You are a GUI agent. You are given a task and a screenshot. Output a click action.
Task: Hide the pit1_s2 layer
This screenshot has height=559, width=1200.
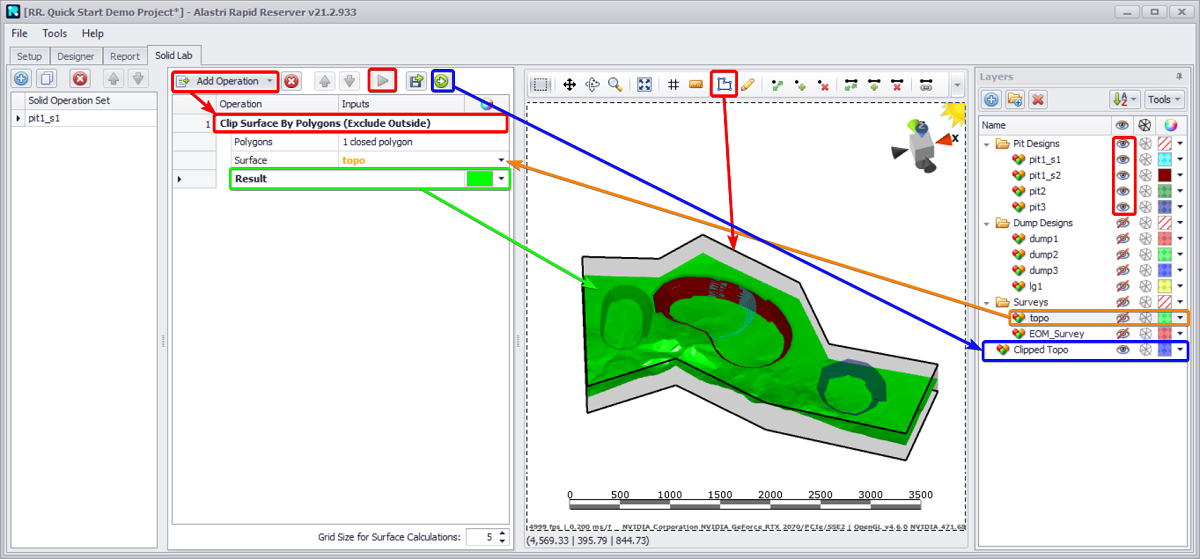(1122, 175)
